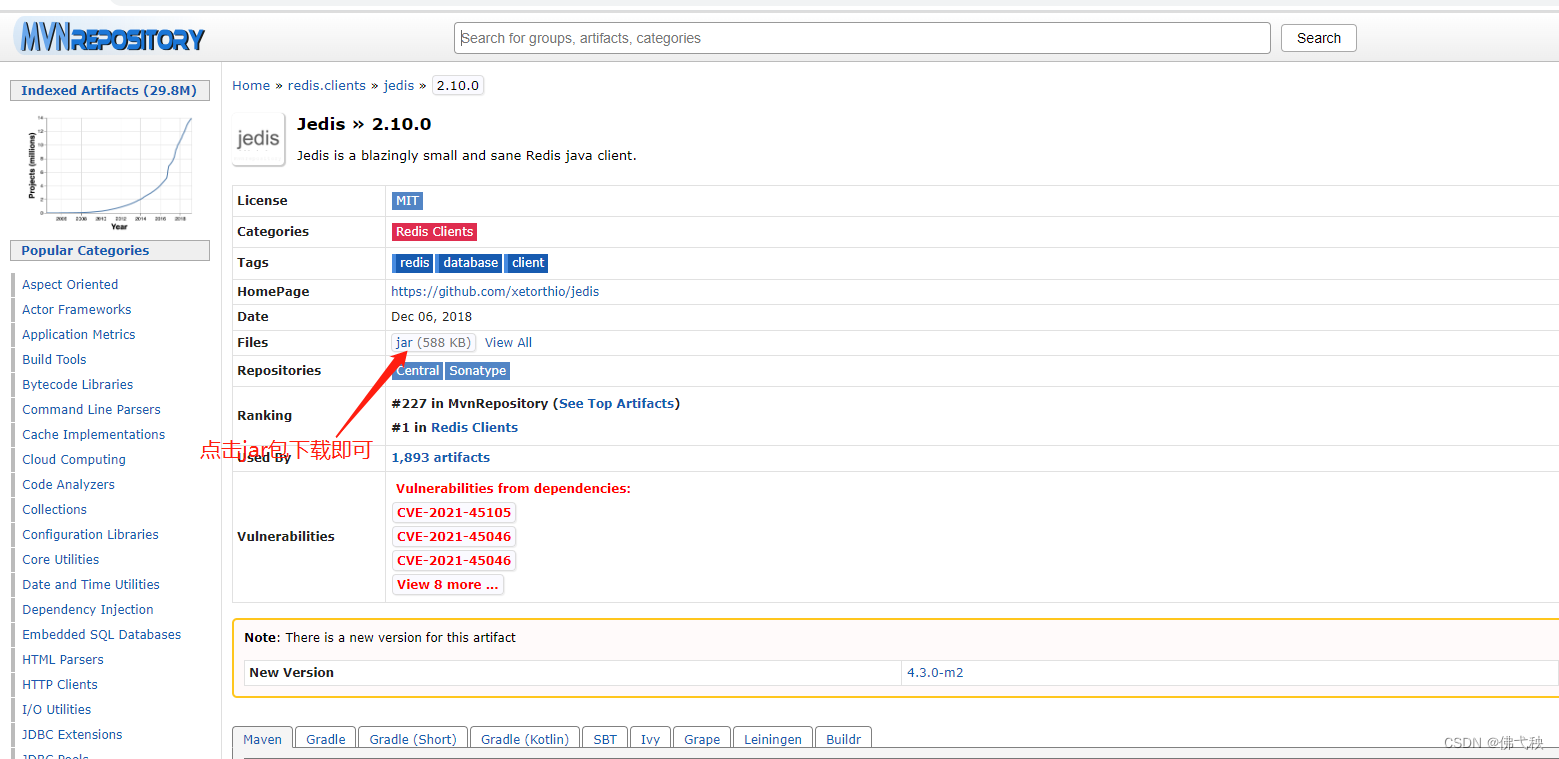Open the Redis Clients category tag
1559x759 pixels.
tap(434, 232)
